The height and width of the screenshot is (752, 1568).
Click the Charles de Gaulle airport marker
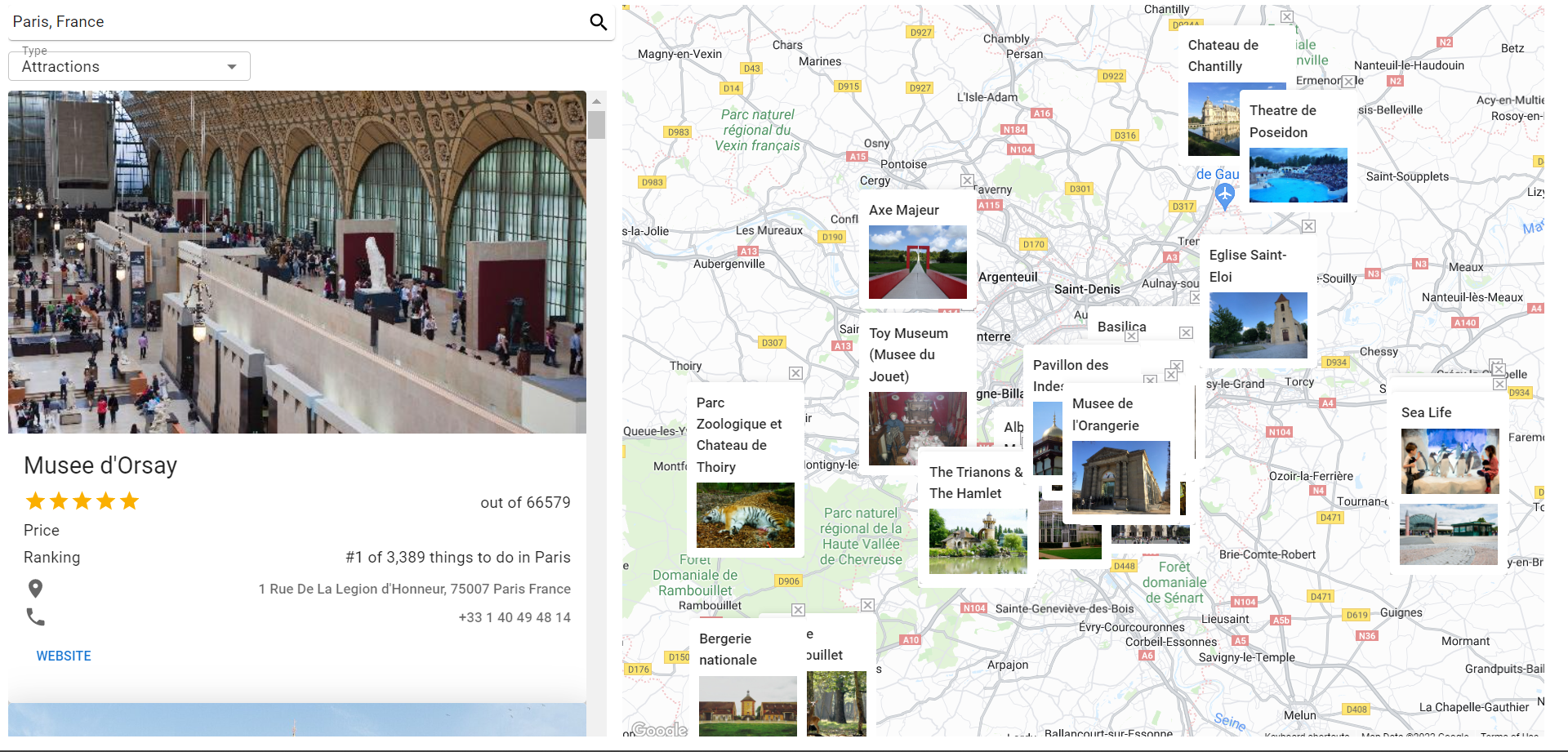pos(1224,196)
